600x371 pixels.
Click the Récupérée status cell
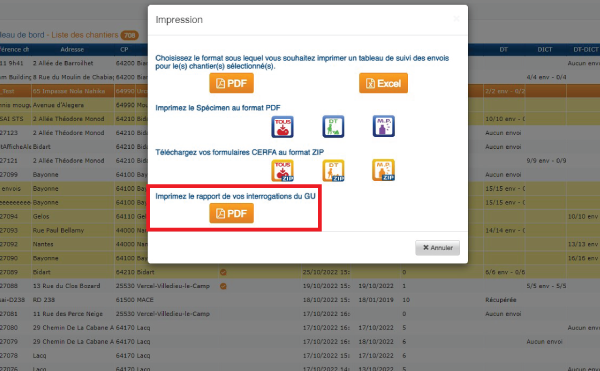[501, 299]
